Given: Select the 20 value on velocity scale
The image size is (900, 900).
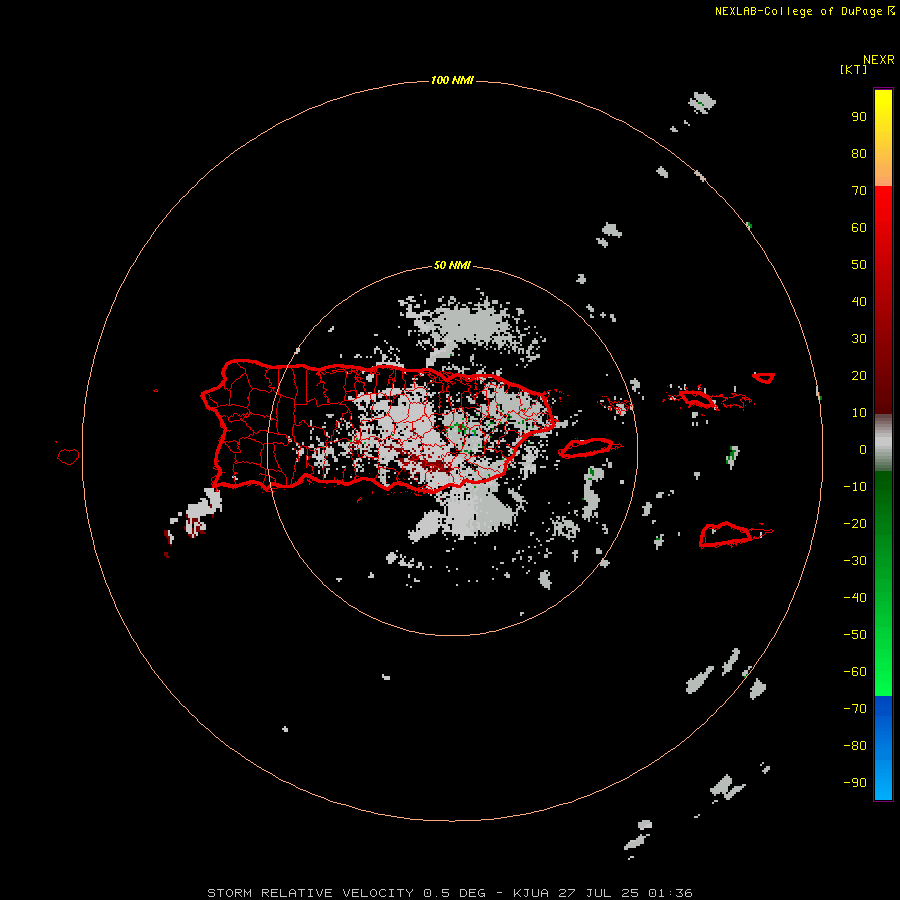Looking at the screenshot, I should 859,376.
